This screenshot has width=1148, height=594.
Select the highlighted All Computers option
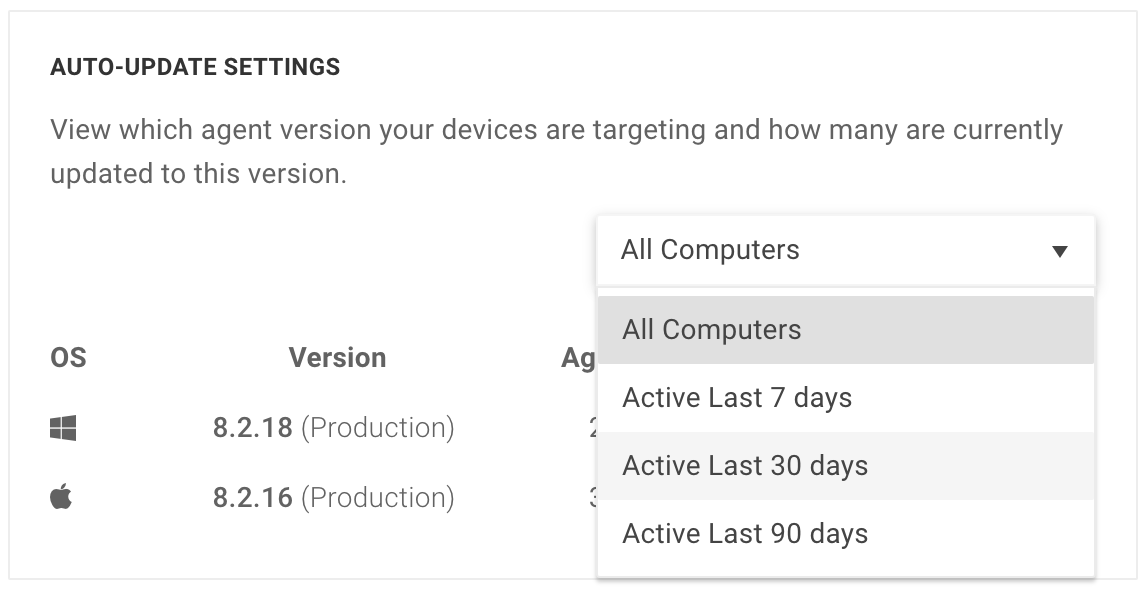tap(711, 329)
